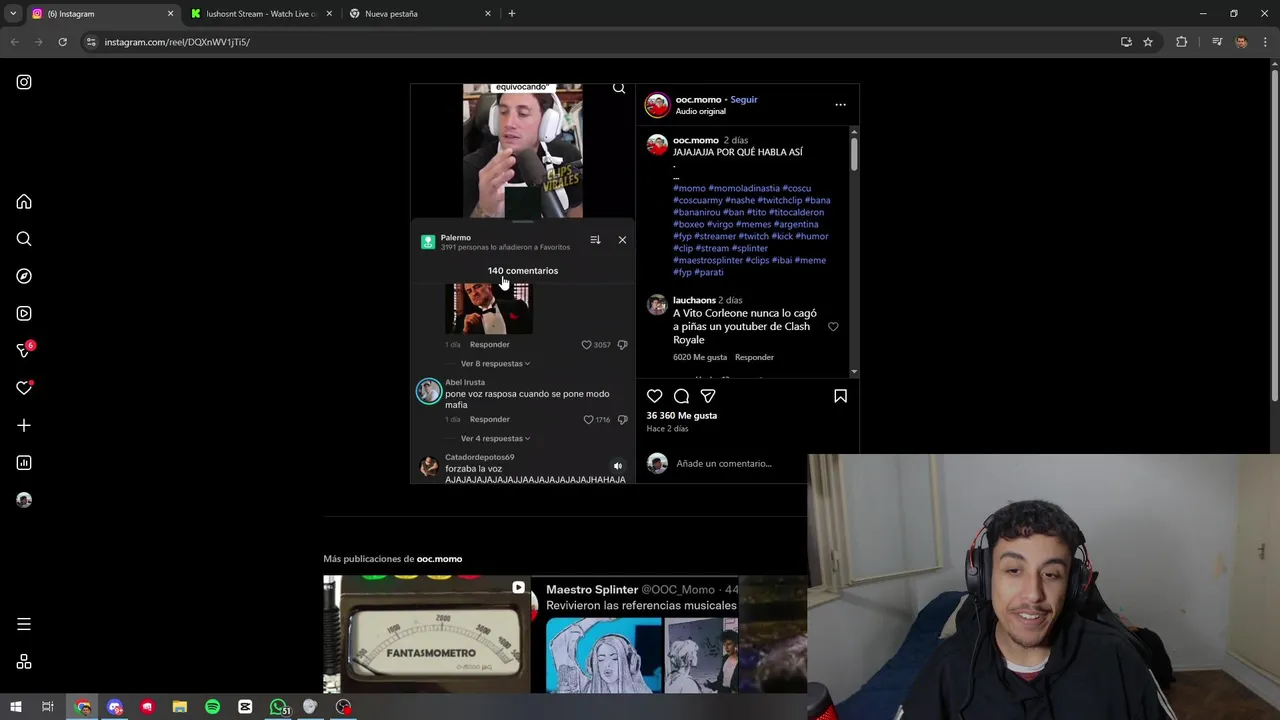The image size is (1280, 720).
Task: Reply to lauchaons' comment via Responder
Action: point(754,357)
